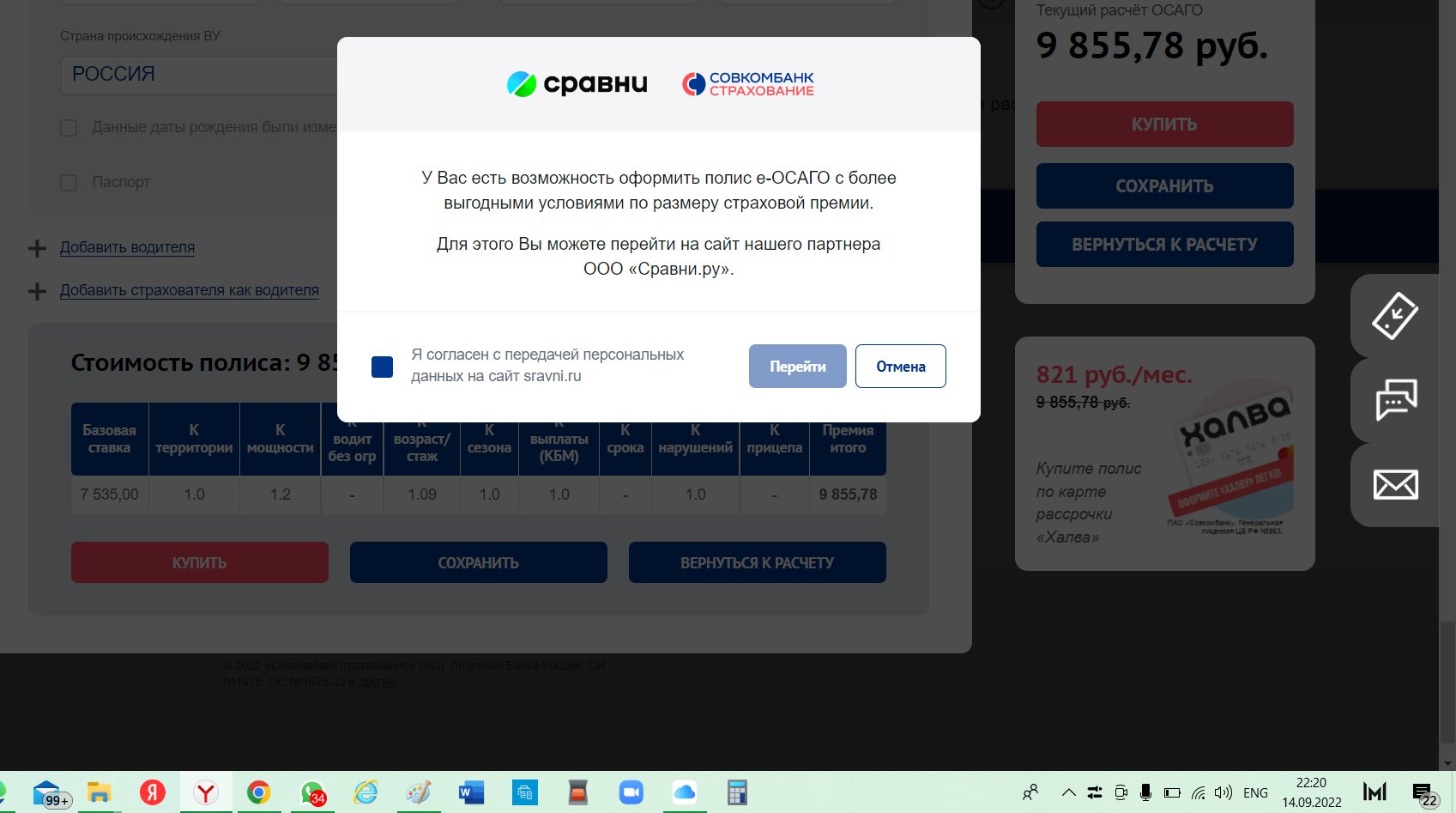Open Internet Explorer from the taskbar
The width and height of the screenshot is (1456, 813).
click(366, 792)
